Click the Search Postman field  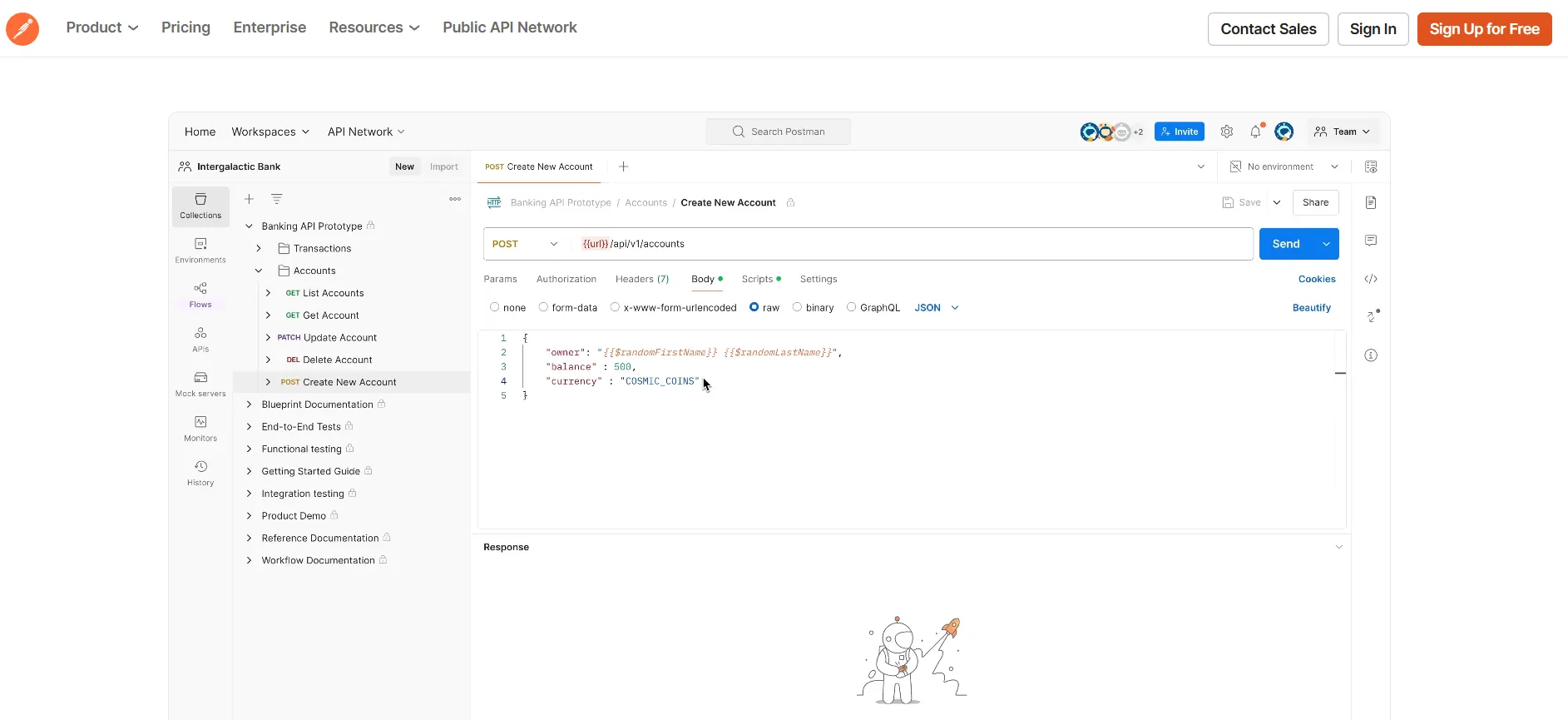(x=779, y=132)
